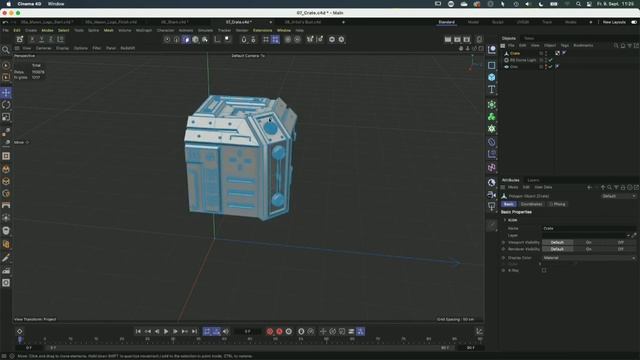Click the Record Active Objects red button
Image resolution: width=640 pixels, height=360 pixels.
(x=270, y=331)
